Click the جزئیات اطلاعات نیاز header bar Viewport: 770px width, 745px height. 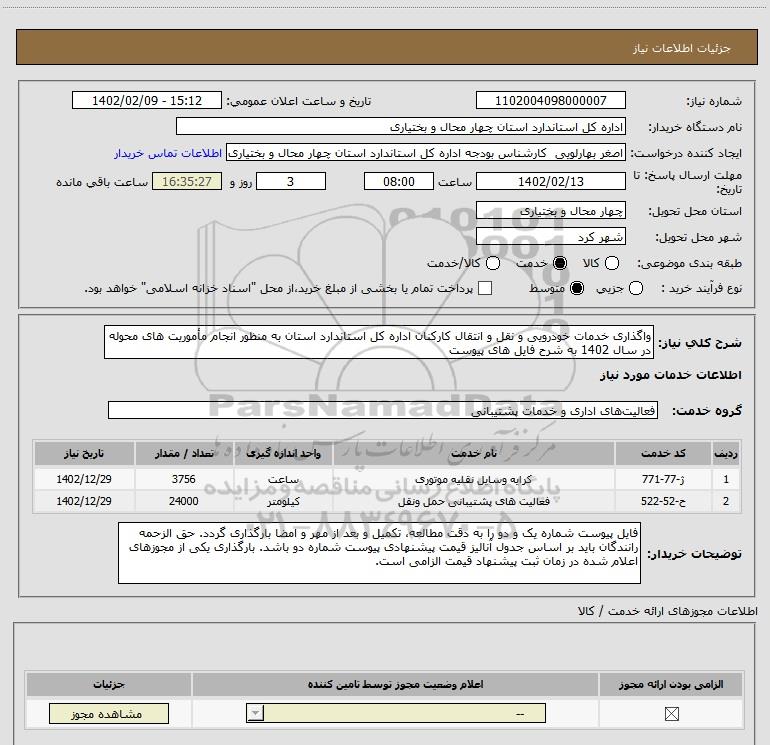(387, 47)
